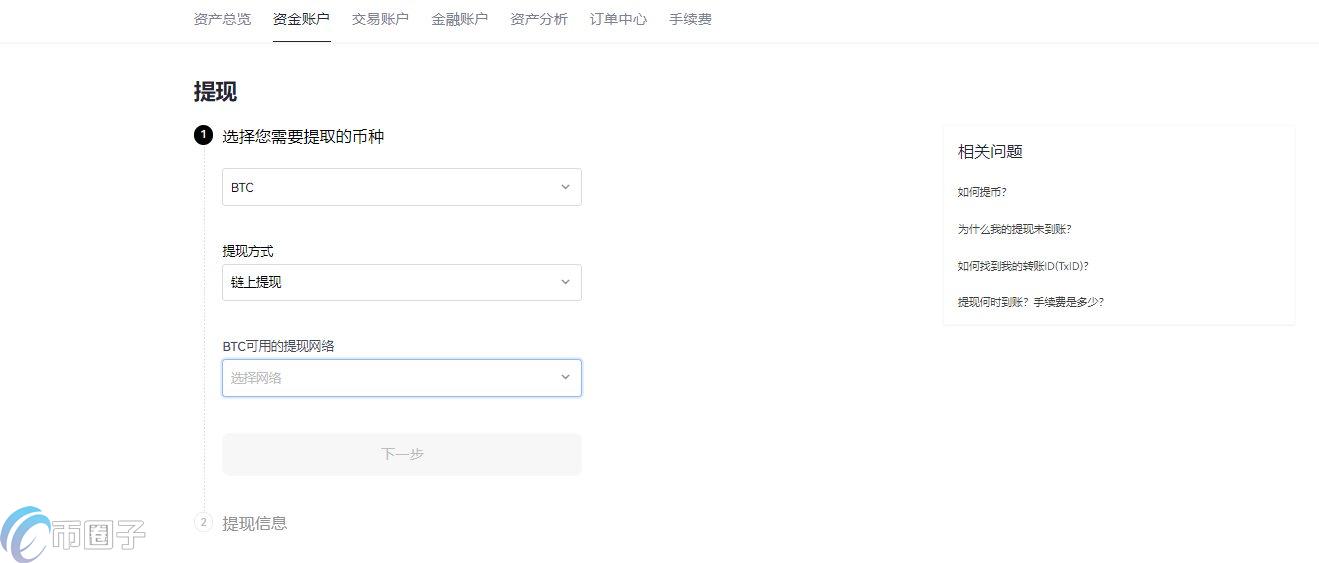Open the 资产分析 tab
This screenshot has width=1319, height=563.
coord(539,19)
